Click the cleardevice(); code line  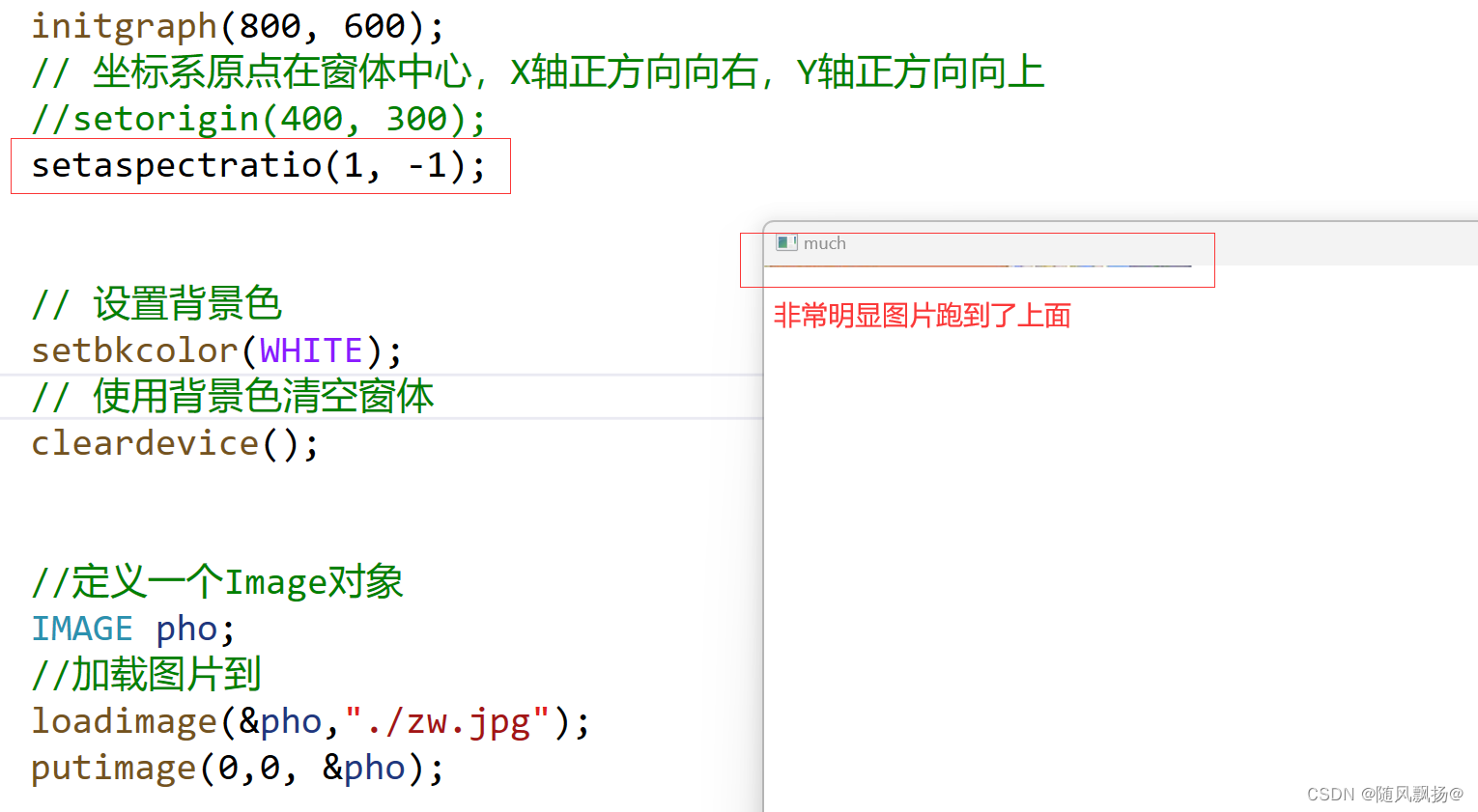coord(175,443)
